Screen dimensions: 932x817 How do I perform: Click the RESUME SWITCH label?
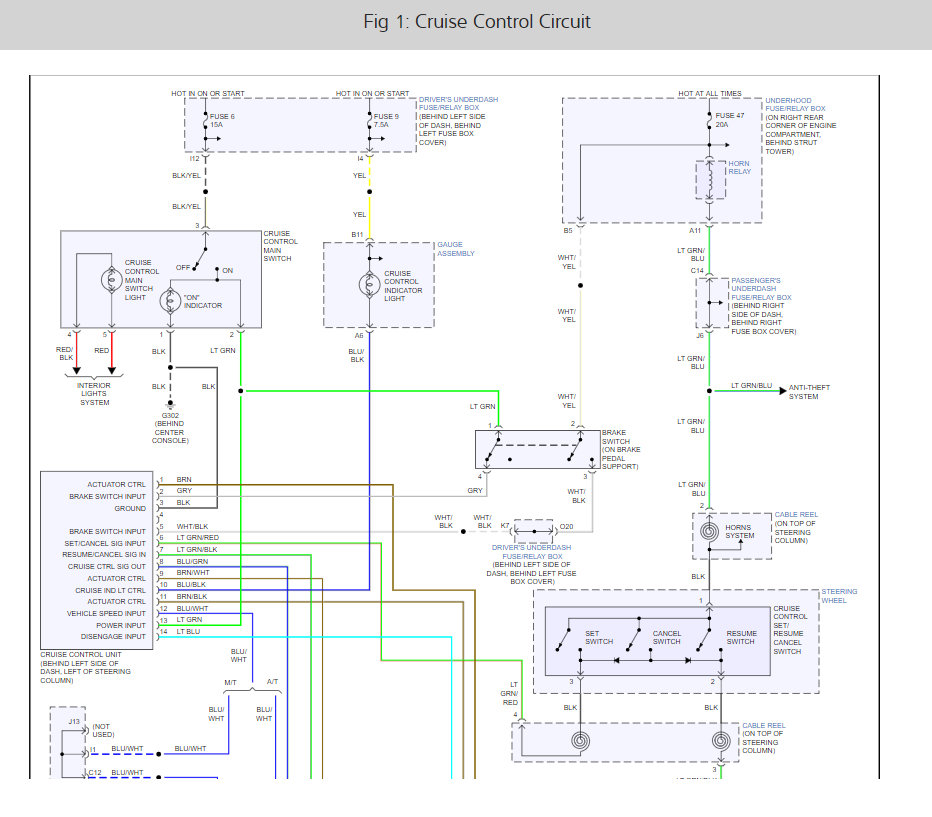coord(741,638)
